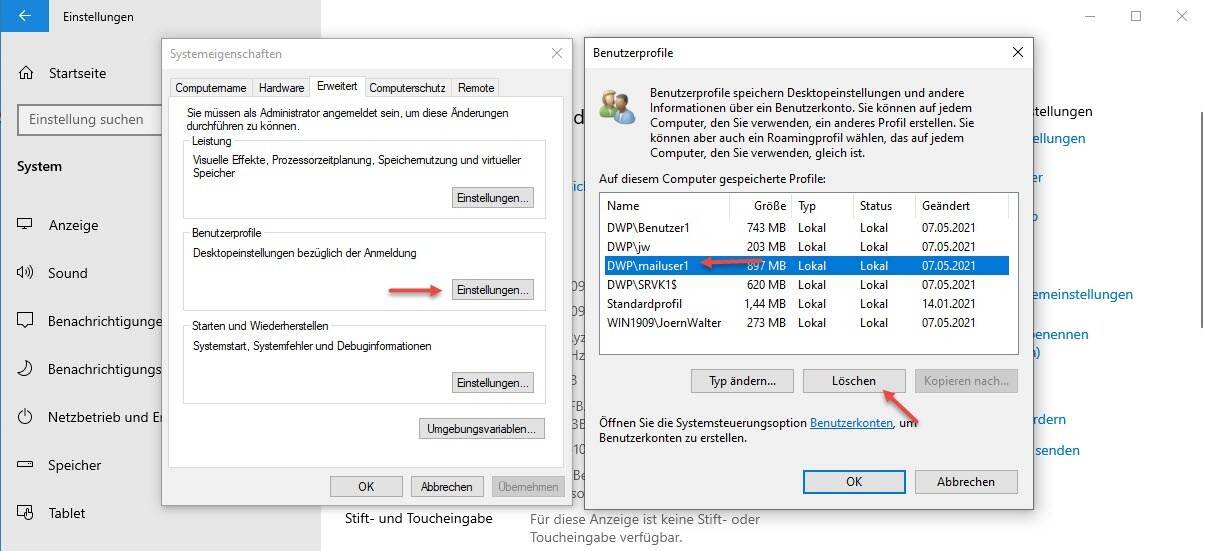Sort profiles by Größe column header
The height and width of the screenshot is (551, 1205).
tap(770, 205)
